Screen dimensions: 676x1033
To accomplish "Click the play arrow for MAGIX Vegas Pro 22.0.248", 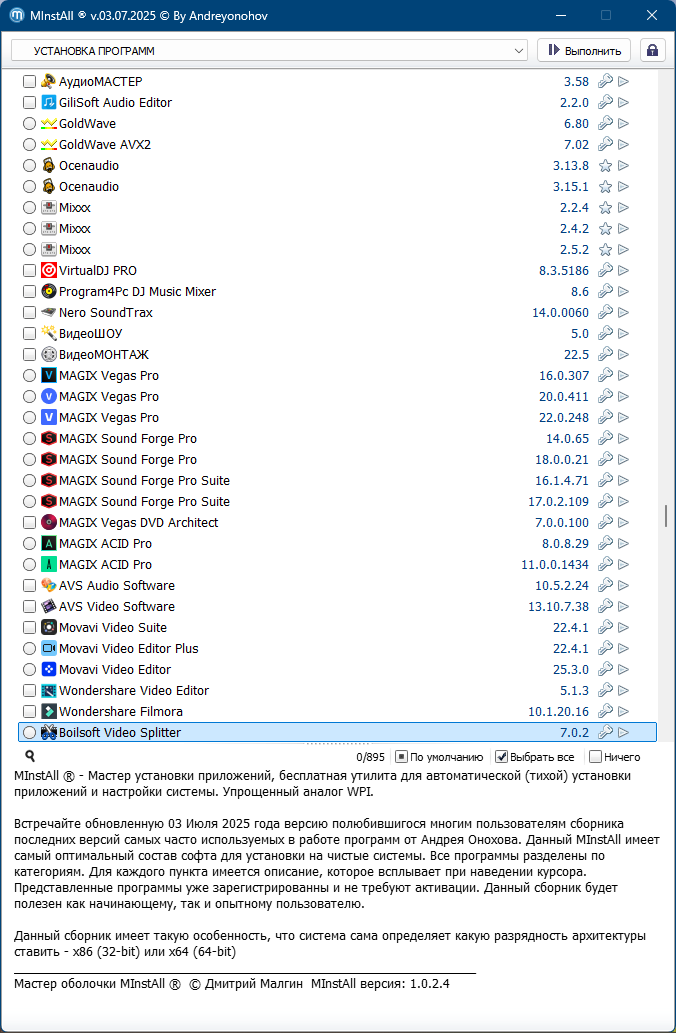I will (x=623, y=418).
